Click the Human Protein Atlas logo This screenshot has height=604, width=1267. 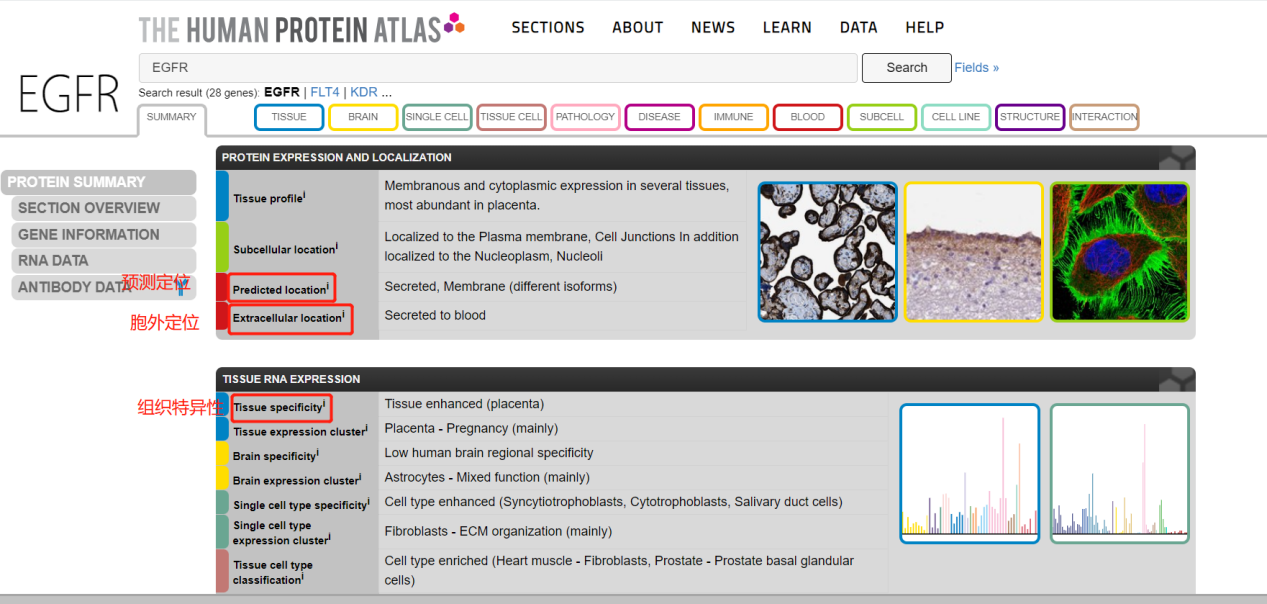[x=300, y=28]
